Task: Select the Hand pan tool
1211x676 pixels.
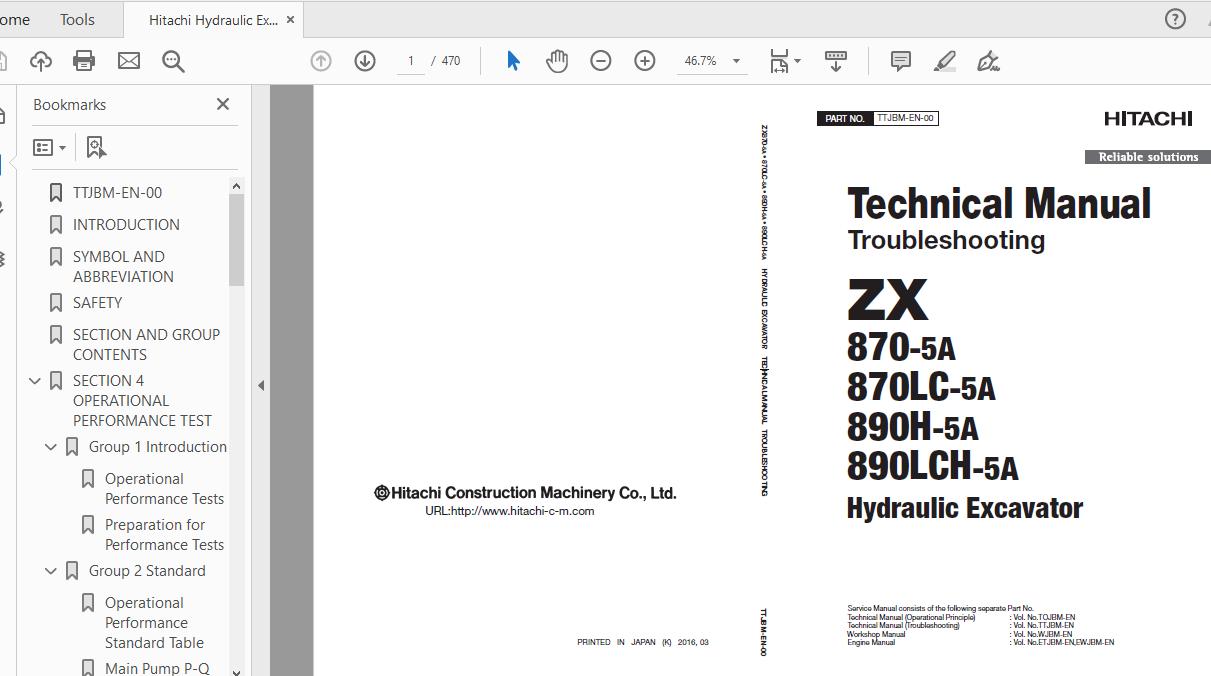Action: pyautogui.click(x=557, y=61)
